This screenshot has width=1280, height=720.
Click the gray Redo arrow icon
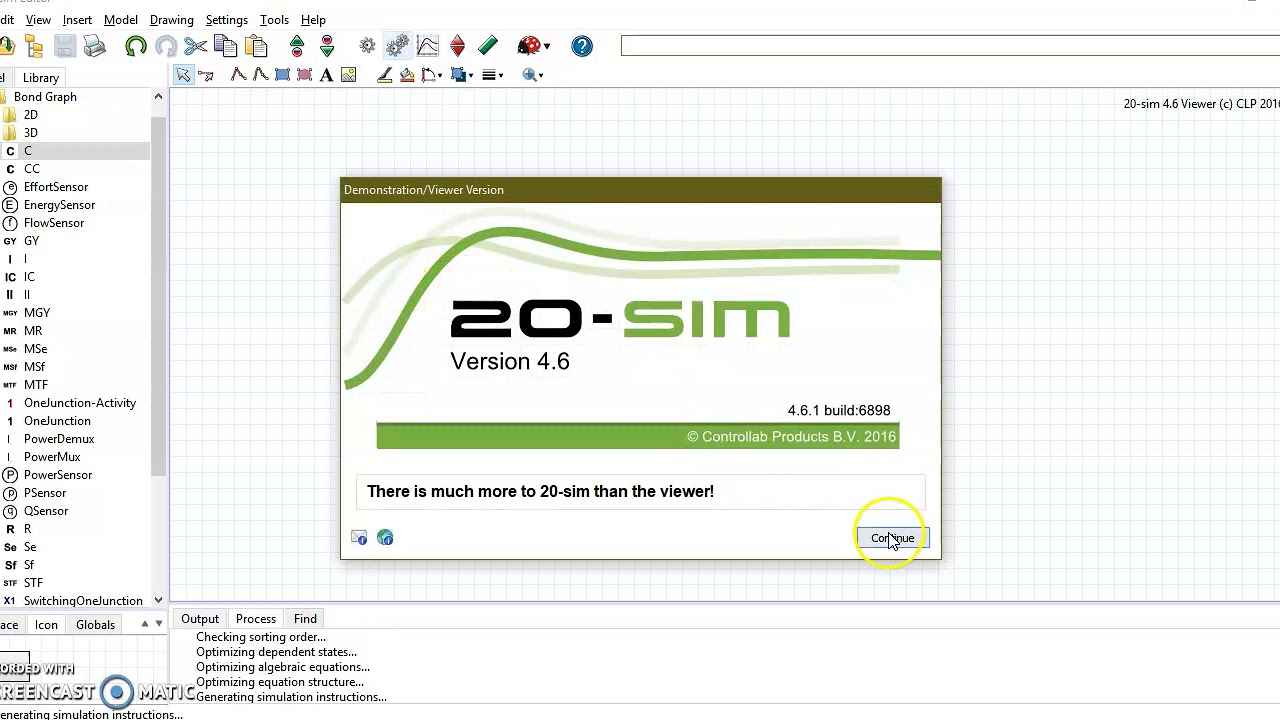click(166, 46)
